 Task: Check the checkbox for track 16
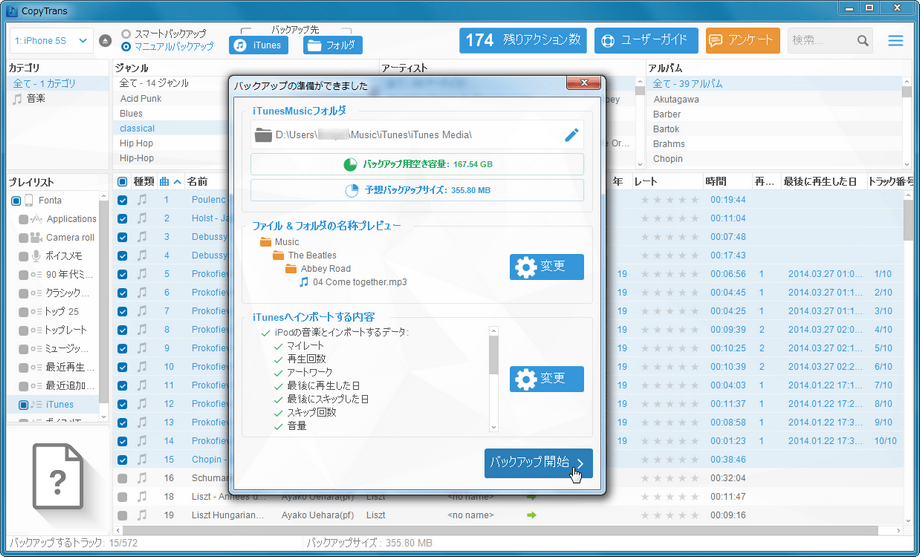122,478
